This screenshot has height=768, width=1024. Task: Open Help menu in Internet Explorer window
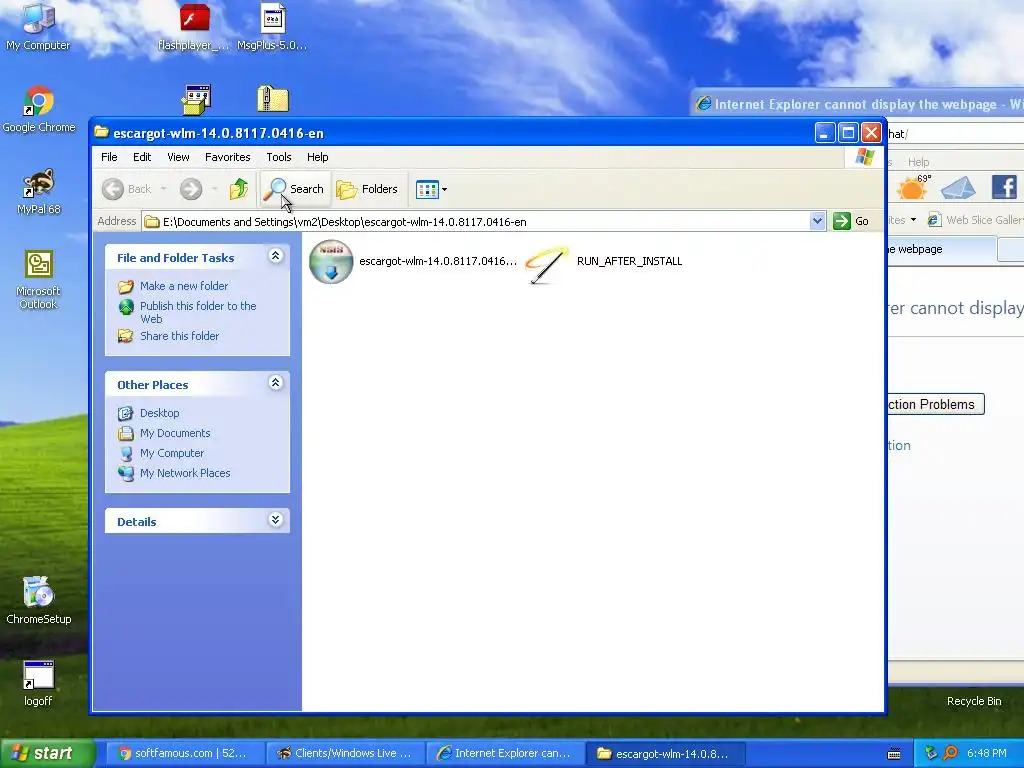point(918,162)
